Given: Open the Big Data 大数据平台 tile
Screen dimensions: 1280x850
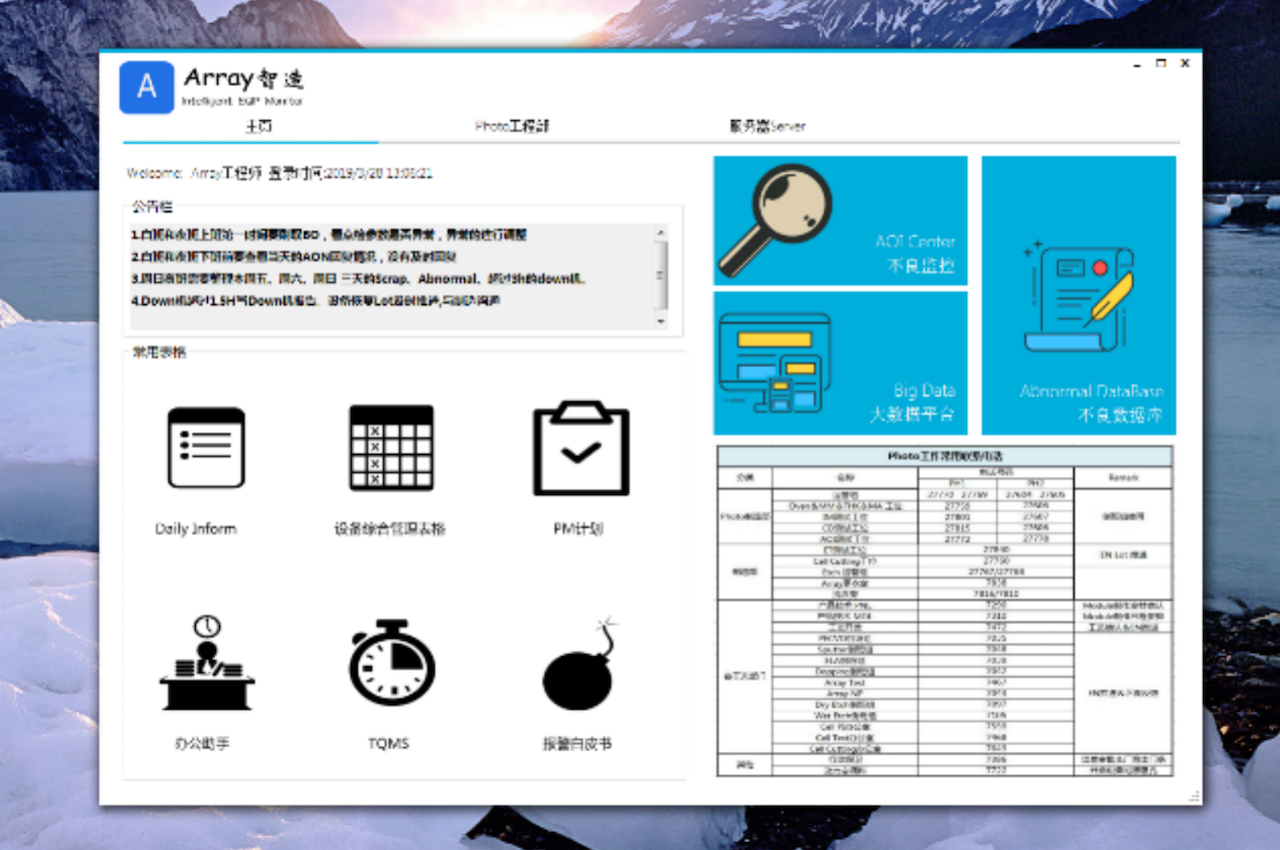Looking at the screenshot, I should point(840,362).
